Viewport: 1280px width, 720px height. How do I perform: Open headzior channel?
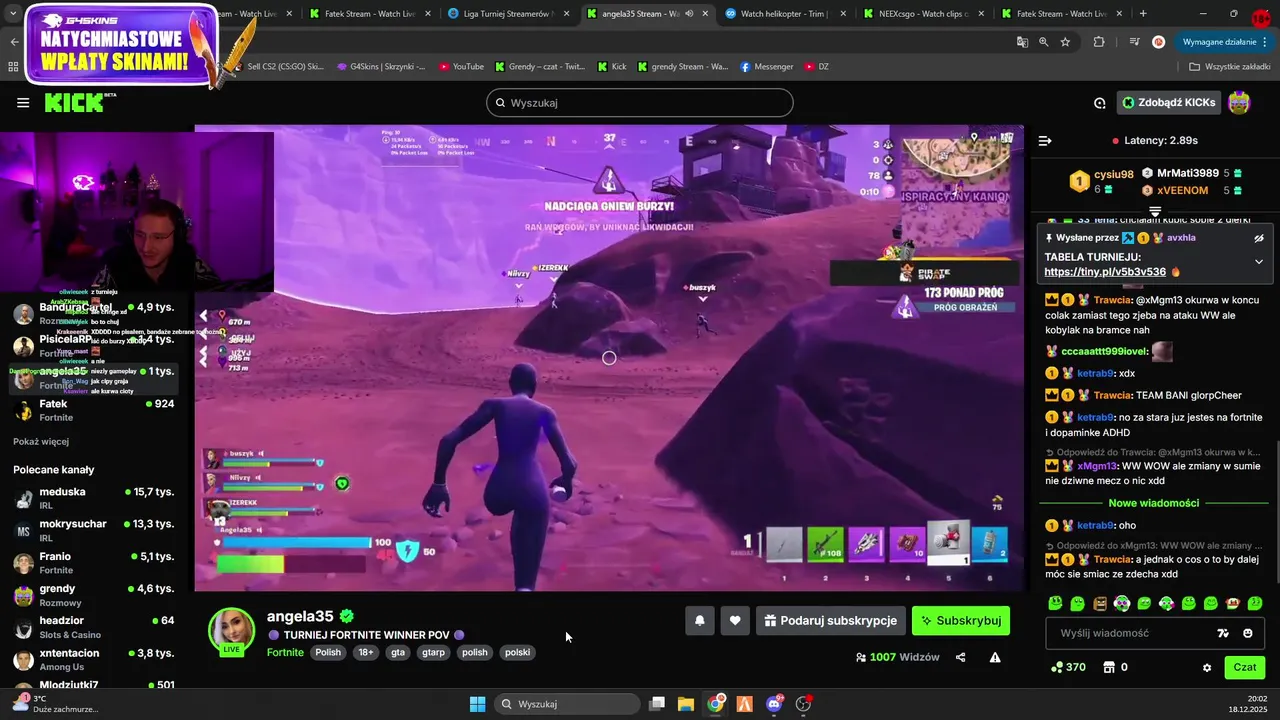tap(95, 627)
